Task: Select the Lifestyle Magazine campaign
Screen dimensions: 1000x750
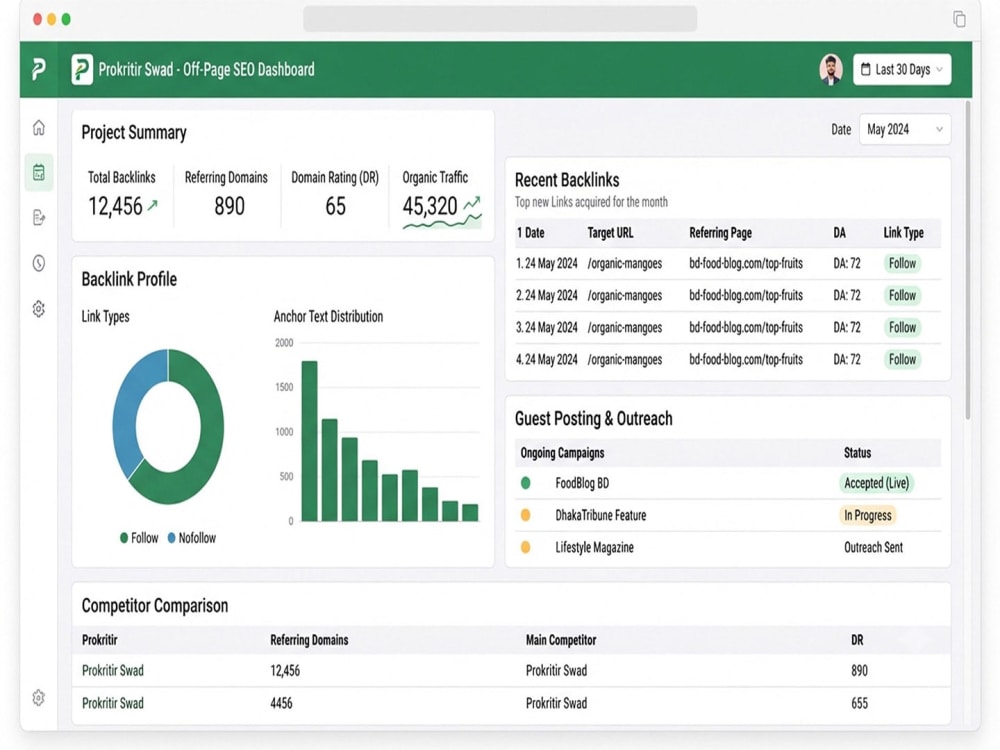Action: [x=594, y=547]
